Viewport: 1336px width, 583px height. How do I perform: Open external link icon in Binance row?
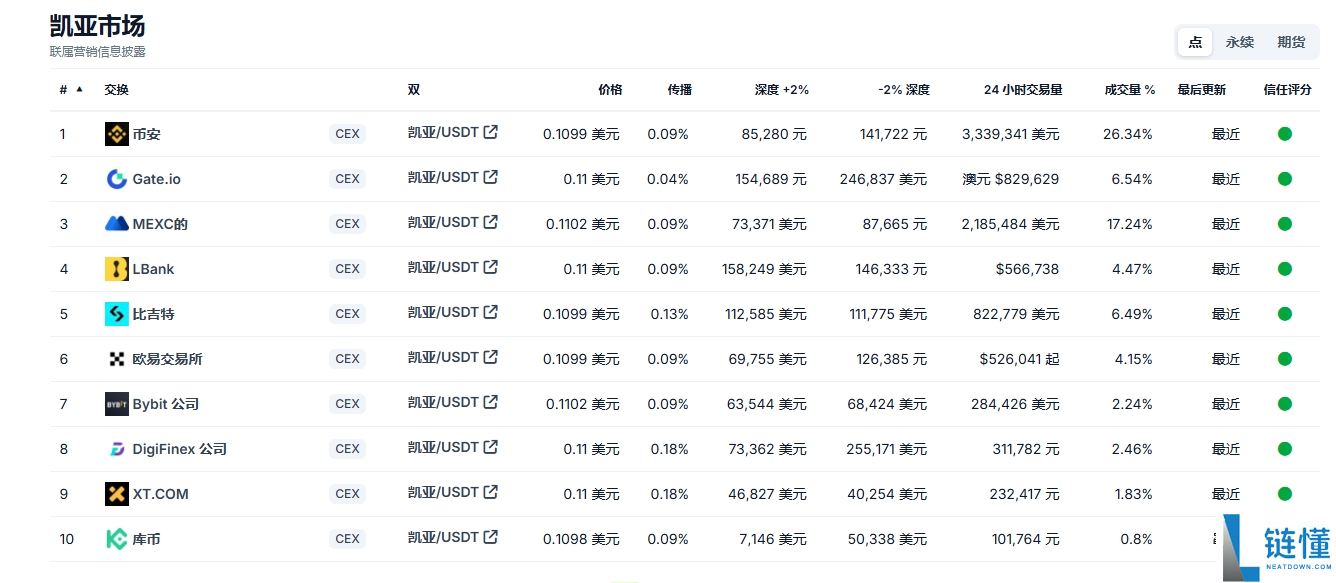click(x=490, y=132)
